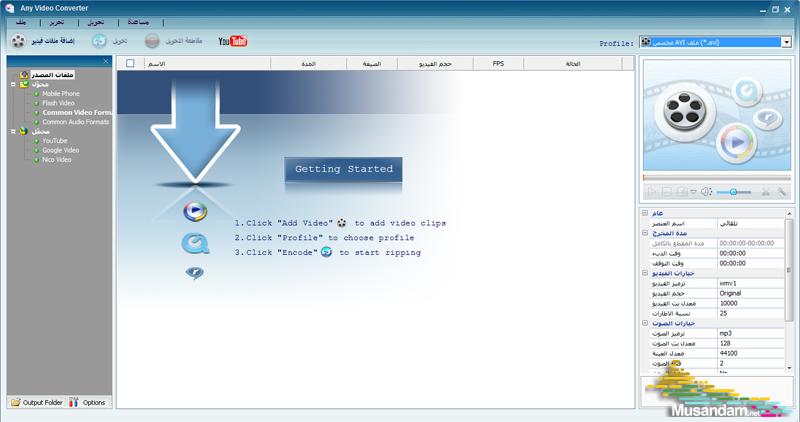The height and width of the screenshot is (422, 800).
Task: Tick the select-all checkbox in the list header
Action: coord(130,63)
